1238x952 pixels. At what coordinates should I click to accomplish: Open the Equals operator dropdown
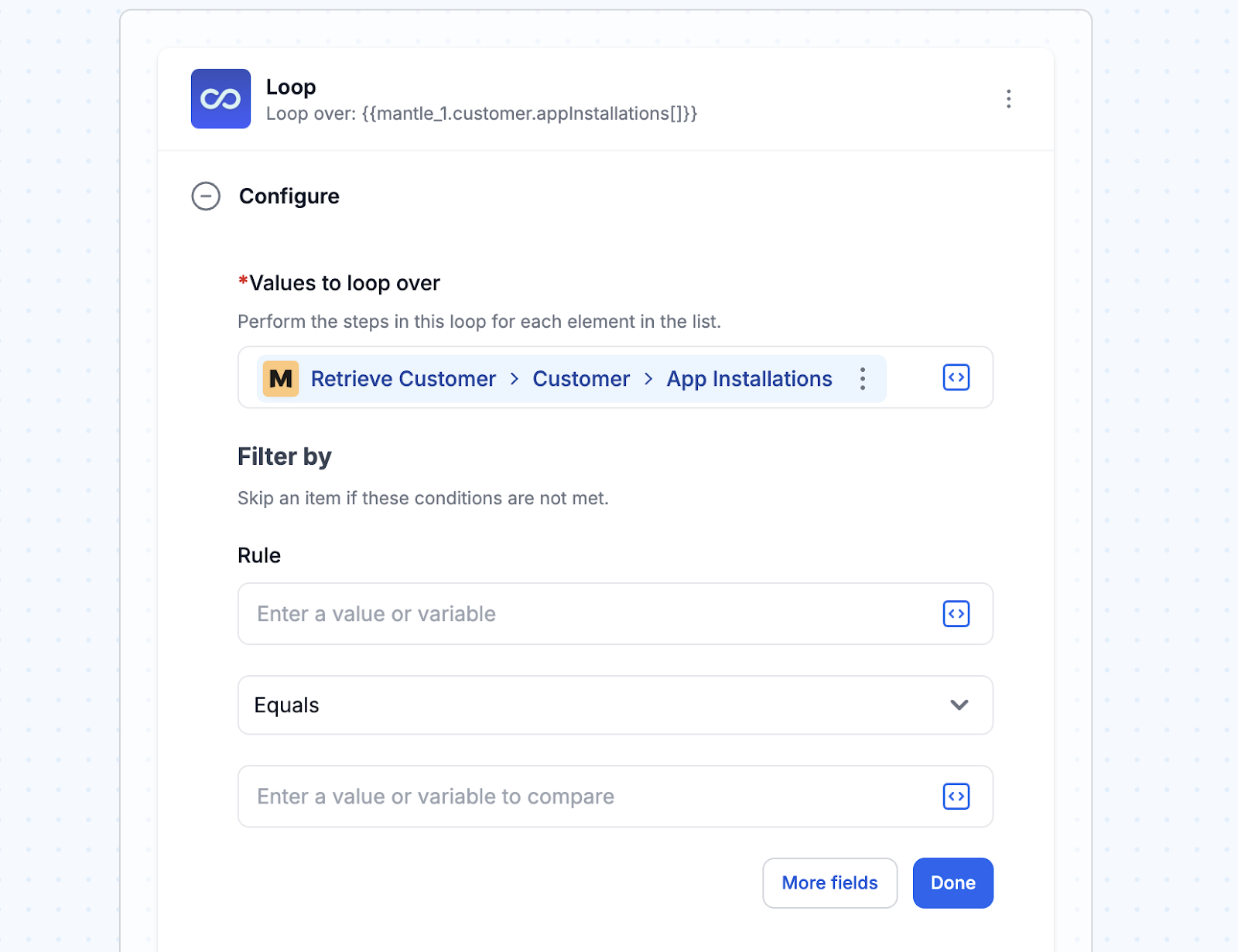[x=615, y=705]
